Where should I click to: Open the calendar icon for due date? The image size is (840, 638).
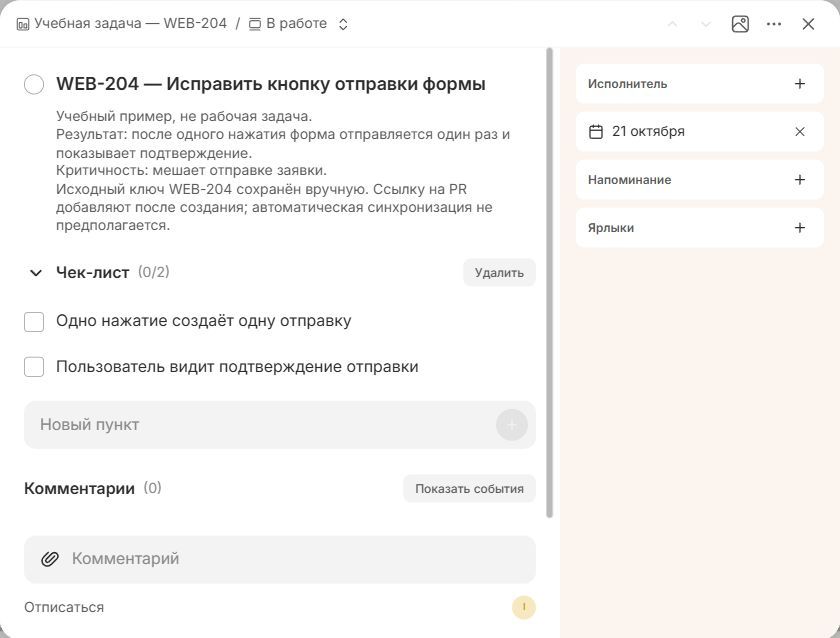596,132
